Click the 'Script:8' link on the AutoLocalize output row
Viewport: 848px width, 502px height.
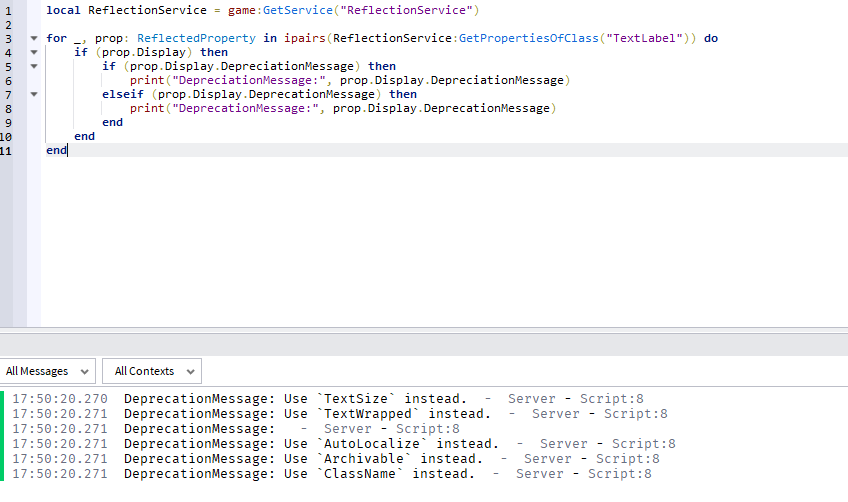tap(644, 444)
